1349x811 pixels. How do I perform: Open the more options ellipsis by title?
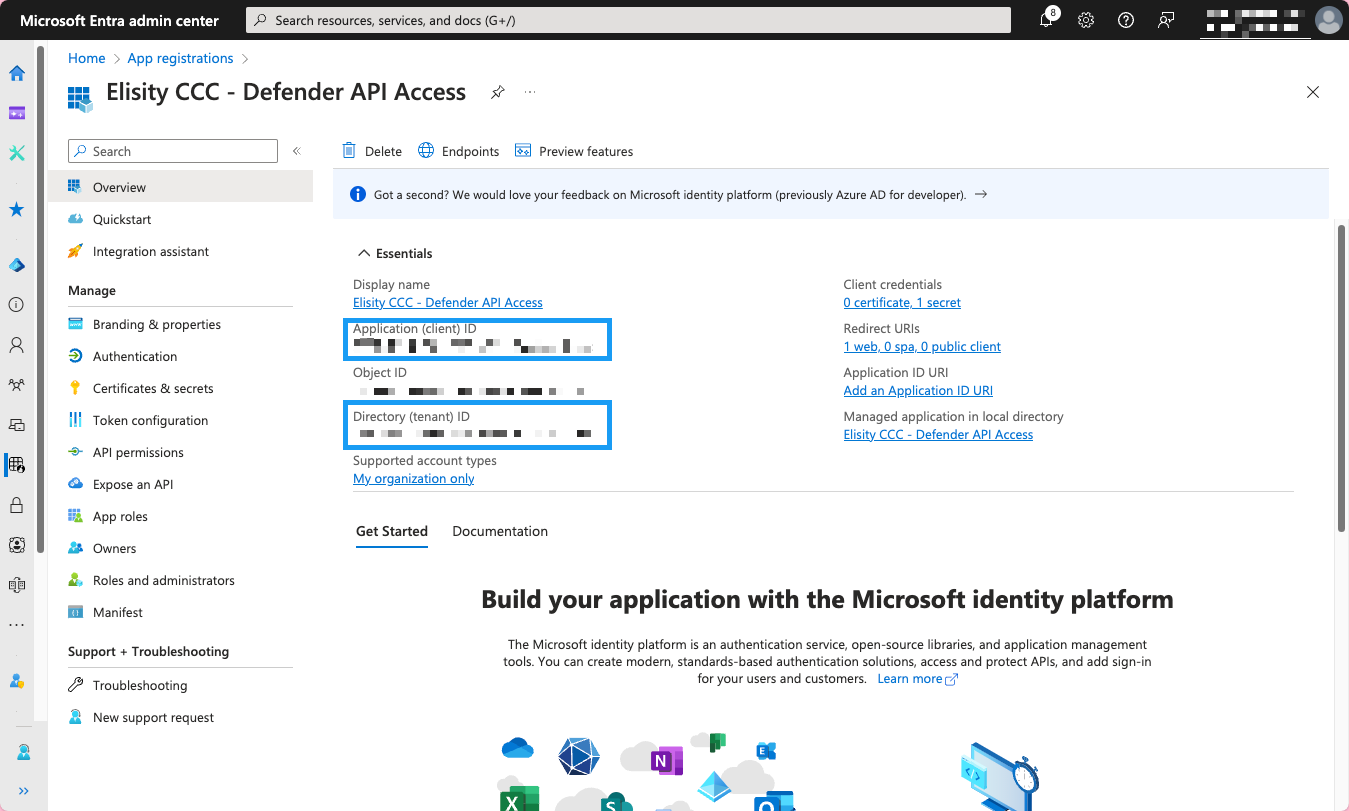[530, 92]
